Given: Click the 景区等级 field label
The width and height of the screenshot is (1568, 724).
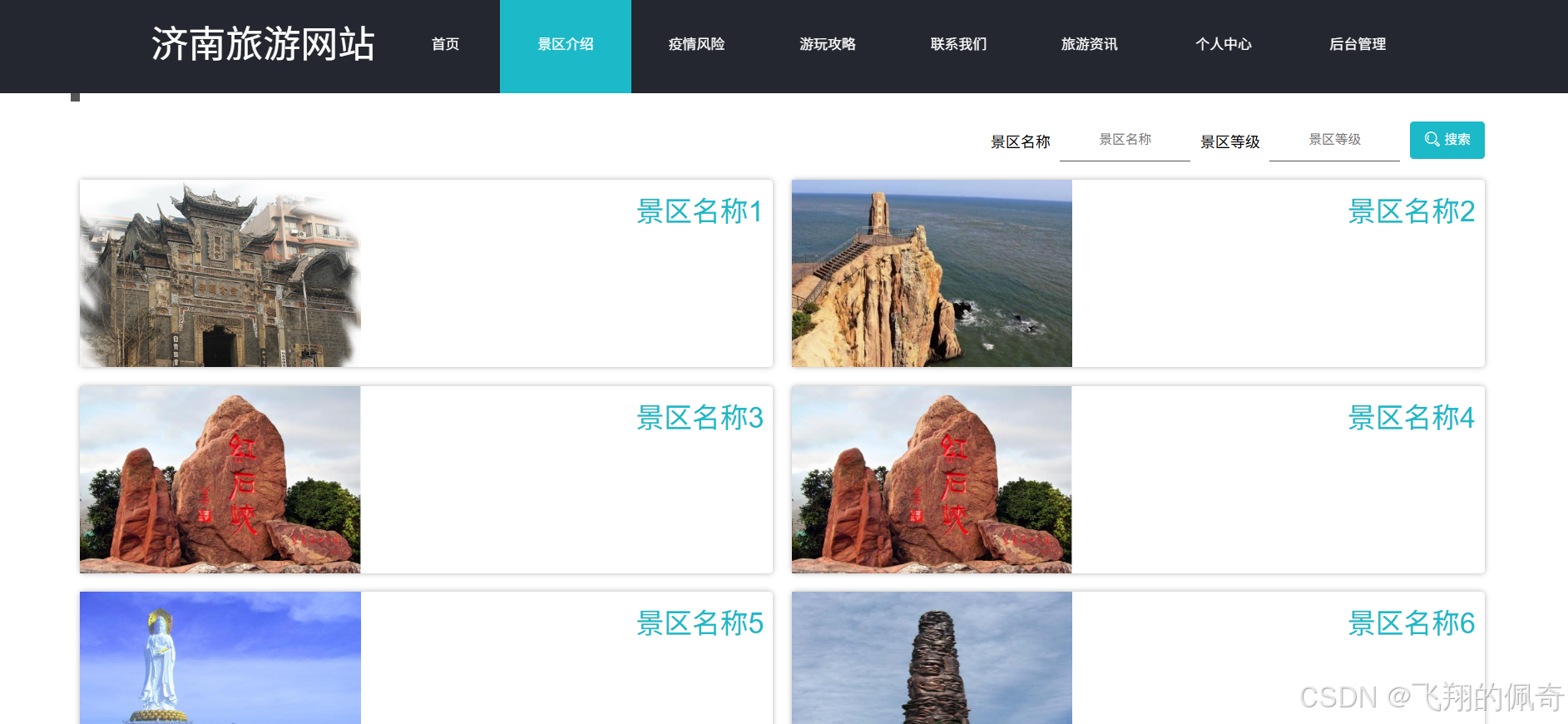Looking at the screenshot, I should point(1230,142).
